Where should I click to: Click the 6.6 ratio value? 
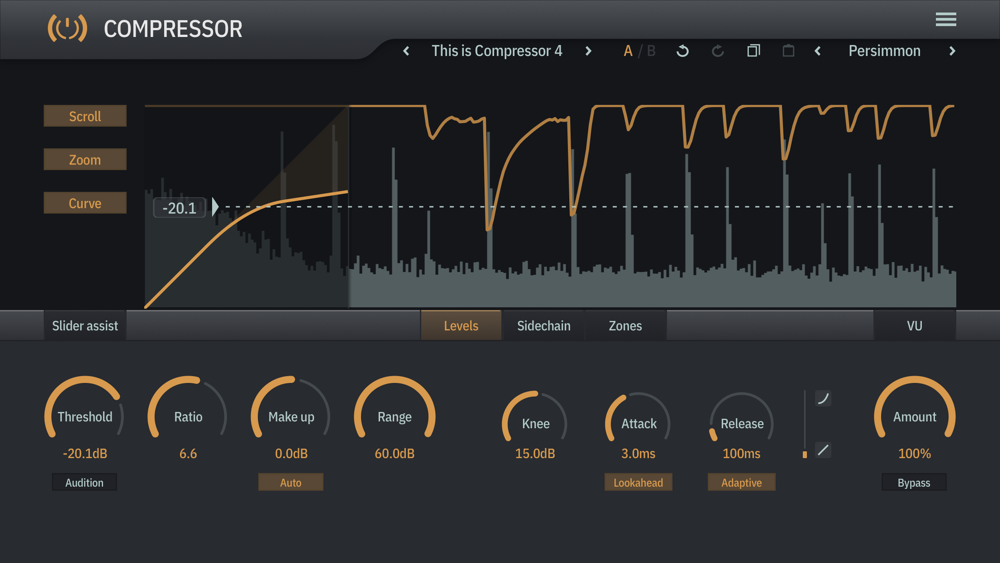(x=188, y=453)
